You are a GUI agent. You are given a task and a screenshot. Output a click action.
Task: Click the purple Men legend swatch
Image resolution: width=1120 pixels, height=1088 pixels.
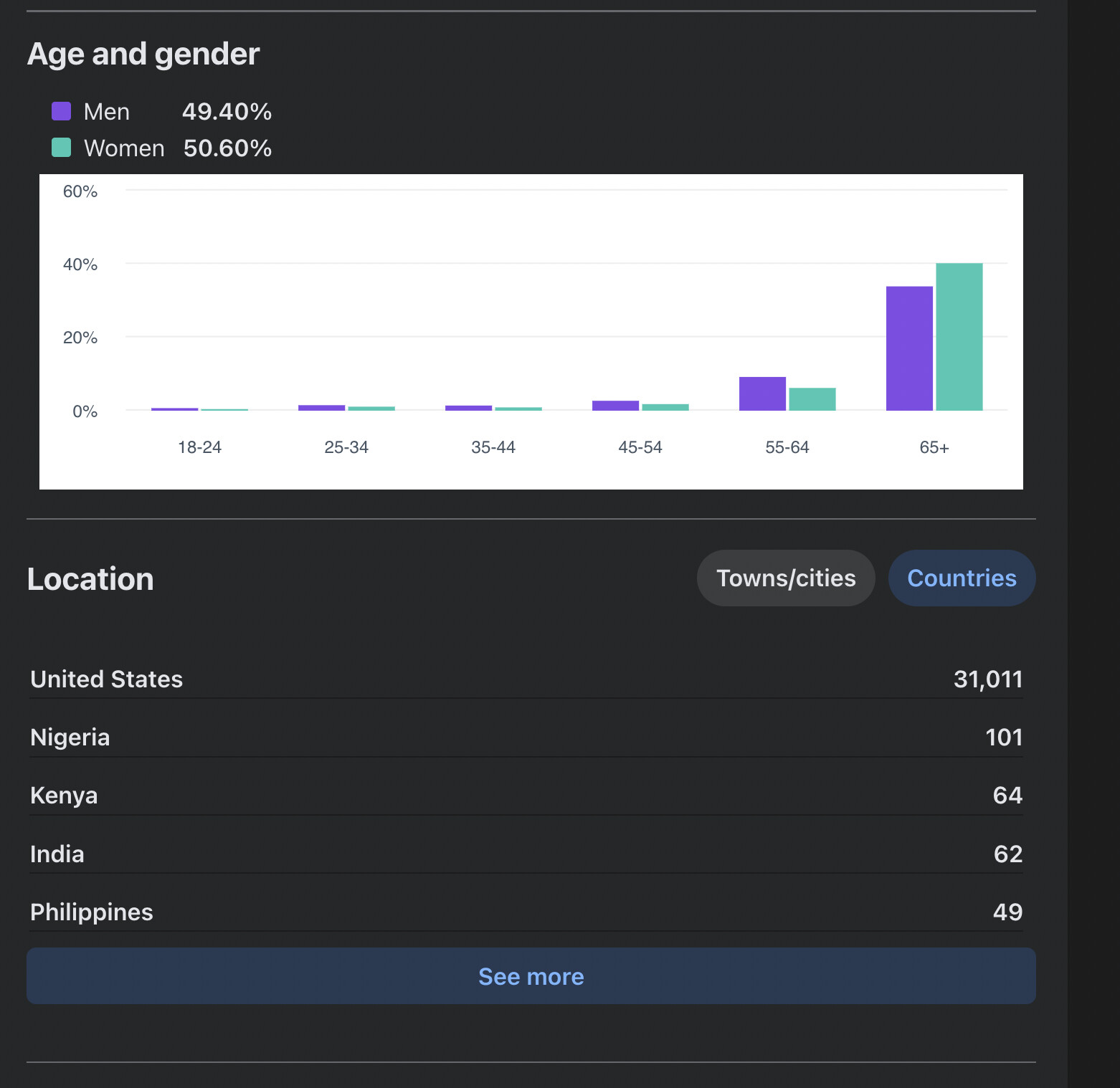pyautogui.click(x=62, y=111)
